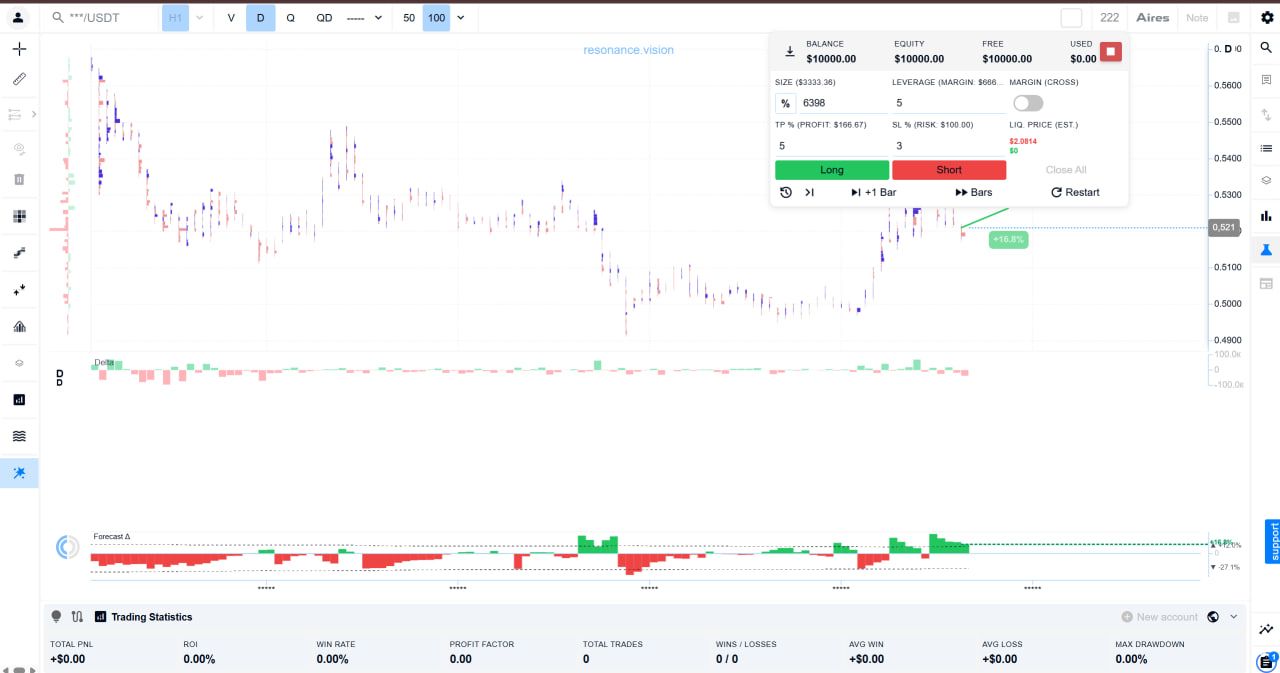Open the bar chart icon in right sidebar

pyautogui.click(x=1266, y=216)
